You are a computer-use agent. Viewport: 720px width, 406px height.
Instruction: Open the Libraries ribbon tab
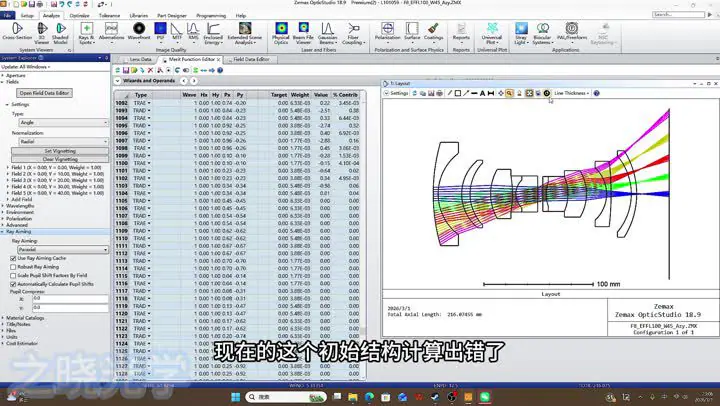pos(139,15)
